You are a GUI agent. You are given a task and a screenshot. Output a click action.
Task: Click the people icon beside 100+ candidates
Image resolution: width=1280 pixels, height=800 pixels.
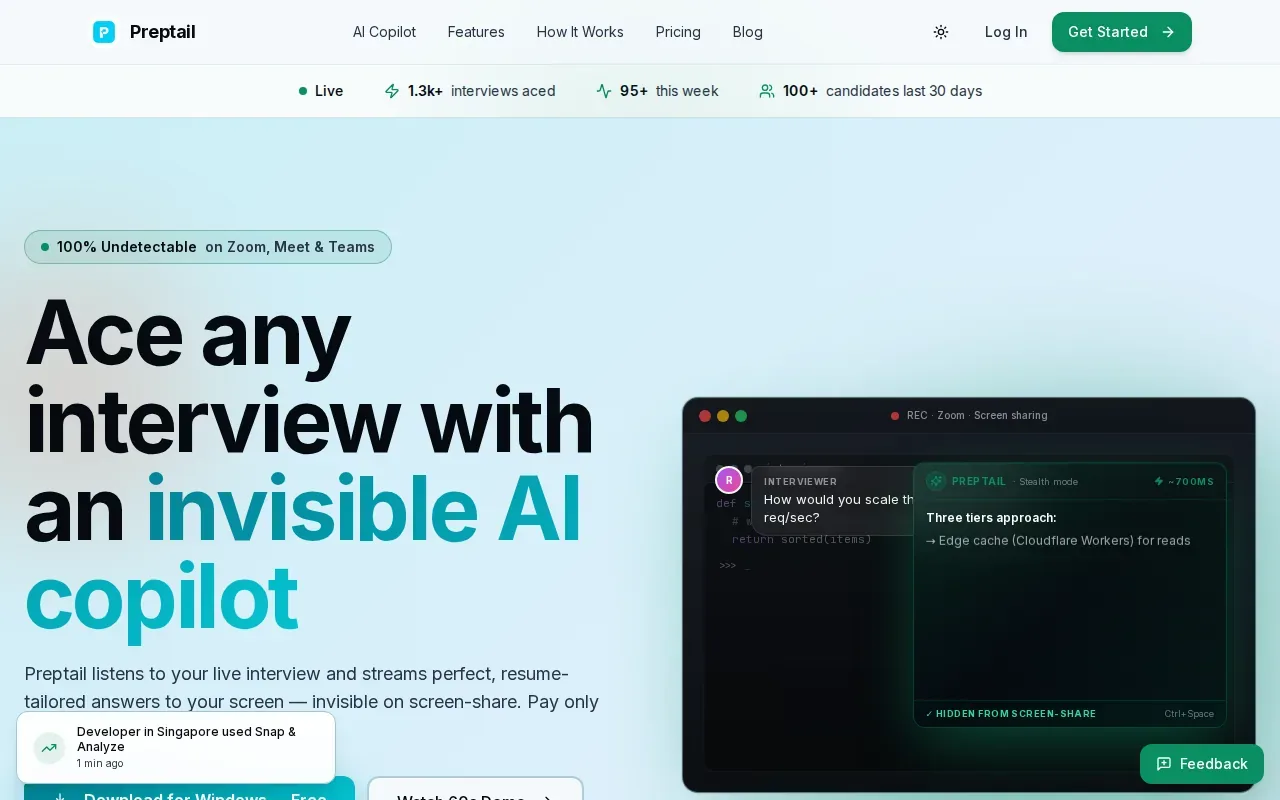[767, 91]
